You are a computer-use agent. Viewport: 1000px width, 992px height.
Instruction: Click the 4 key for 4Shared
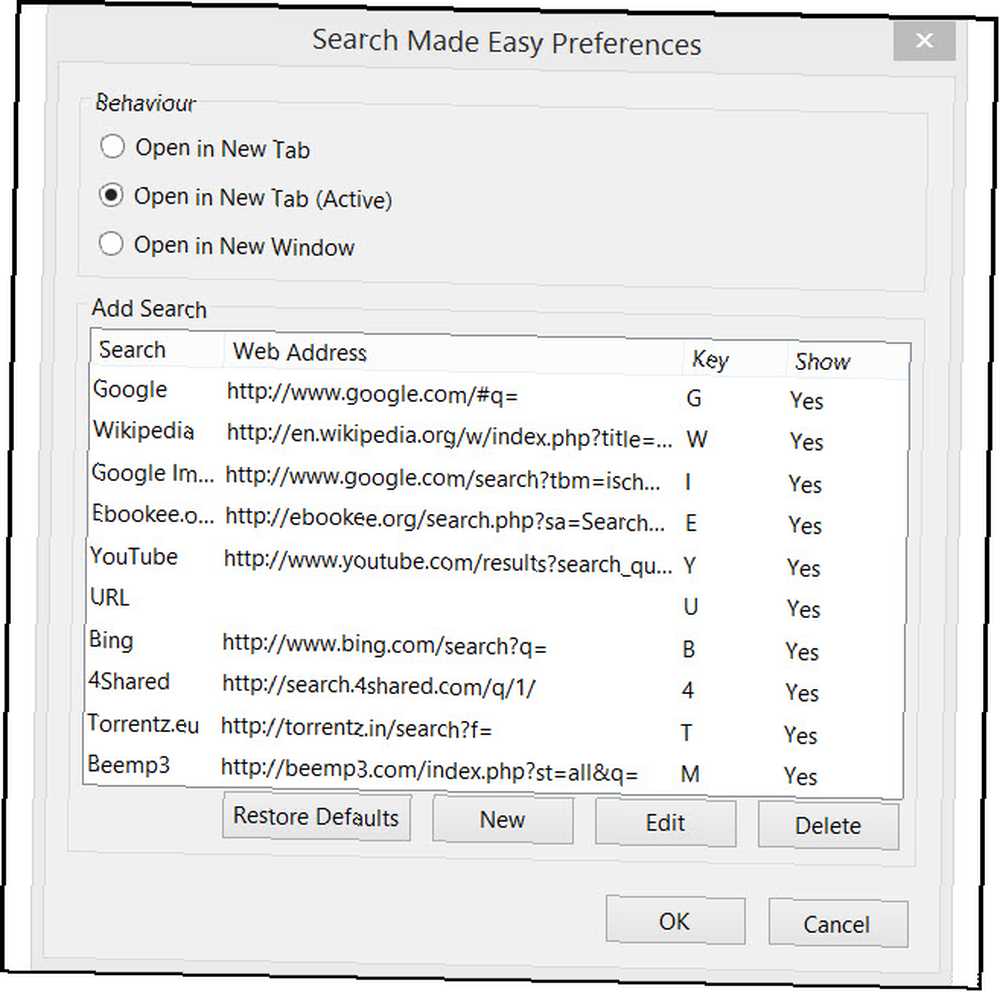[688, 690]
